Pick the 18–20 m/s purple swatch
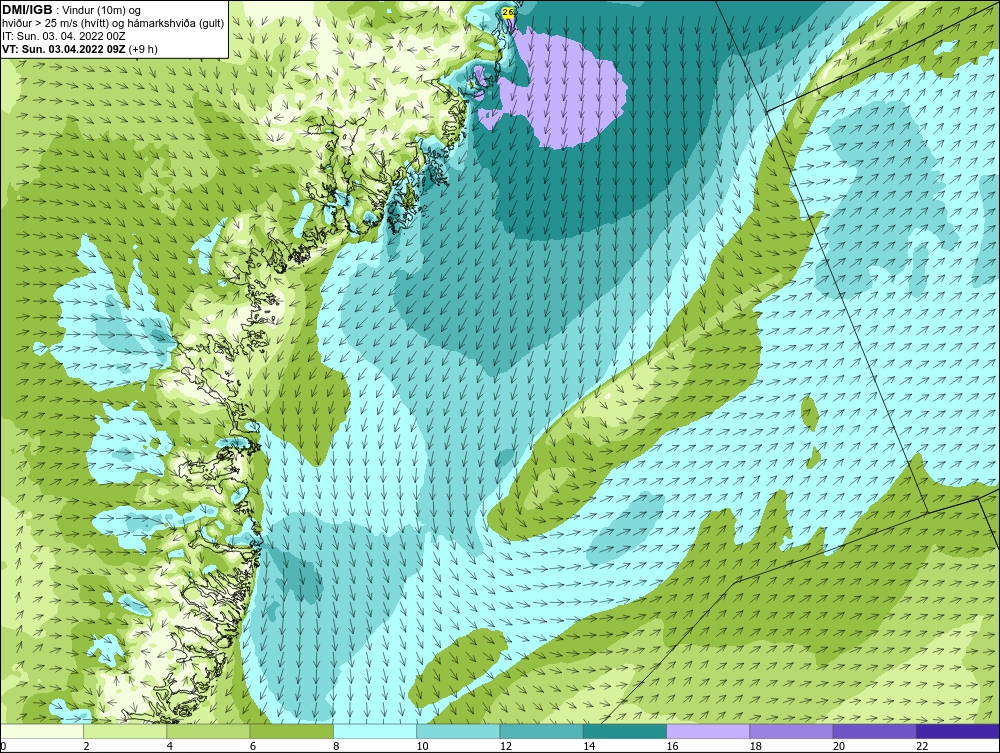1000x753 pixels. pos(791,731)
